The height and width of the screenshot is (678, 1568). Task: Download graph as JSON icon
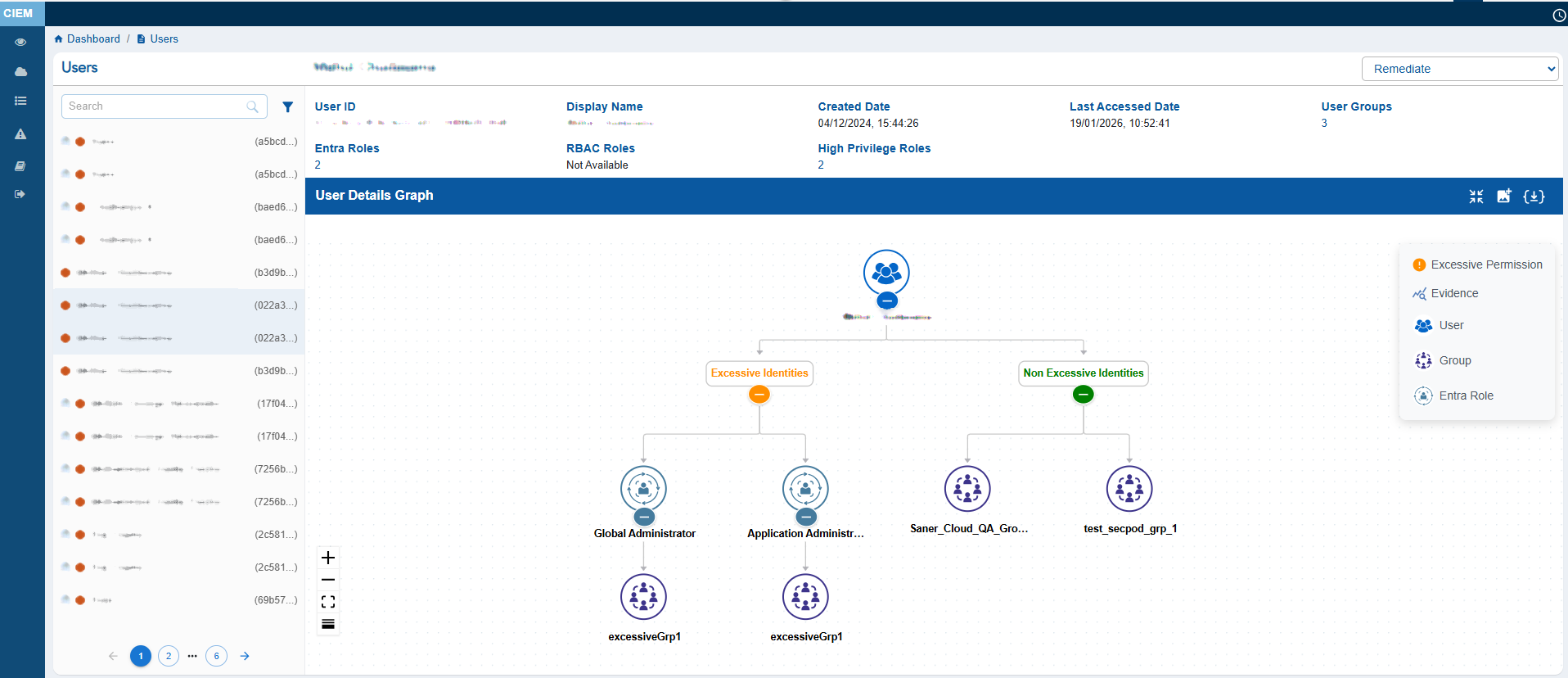click(1534, 197)
